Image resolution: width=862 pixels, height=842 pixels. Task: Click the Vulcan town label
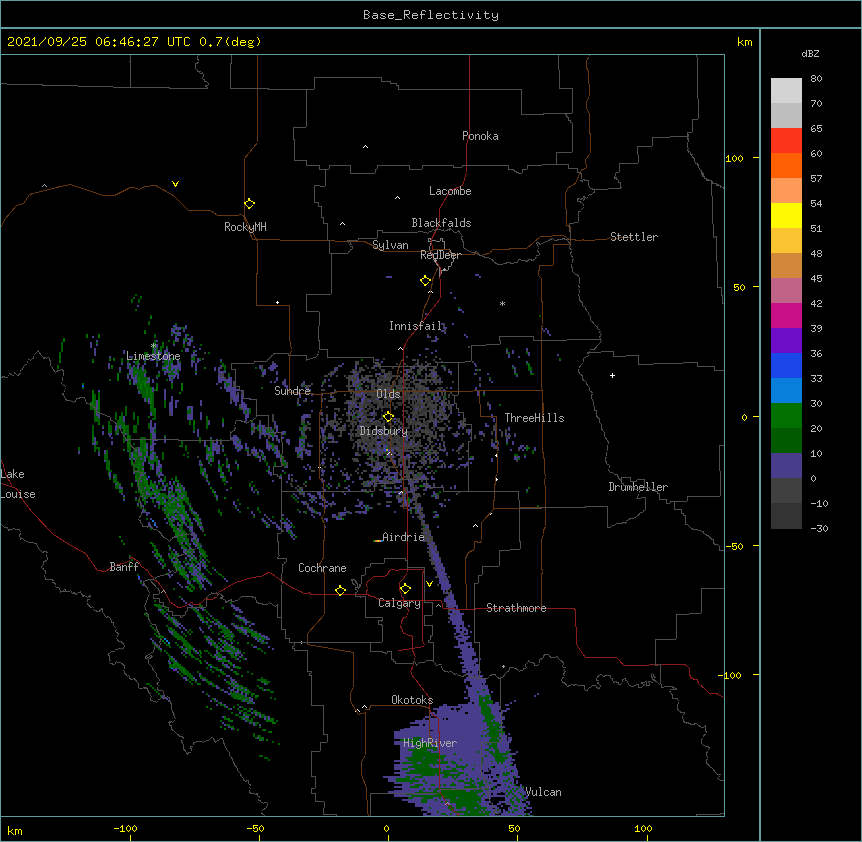543,792
